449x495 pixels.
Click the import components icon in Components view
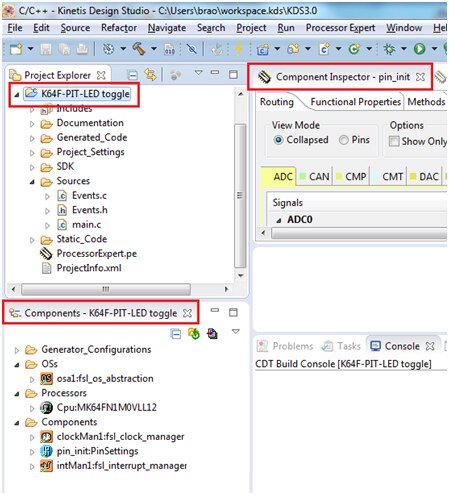click(x=212, y=333)
